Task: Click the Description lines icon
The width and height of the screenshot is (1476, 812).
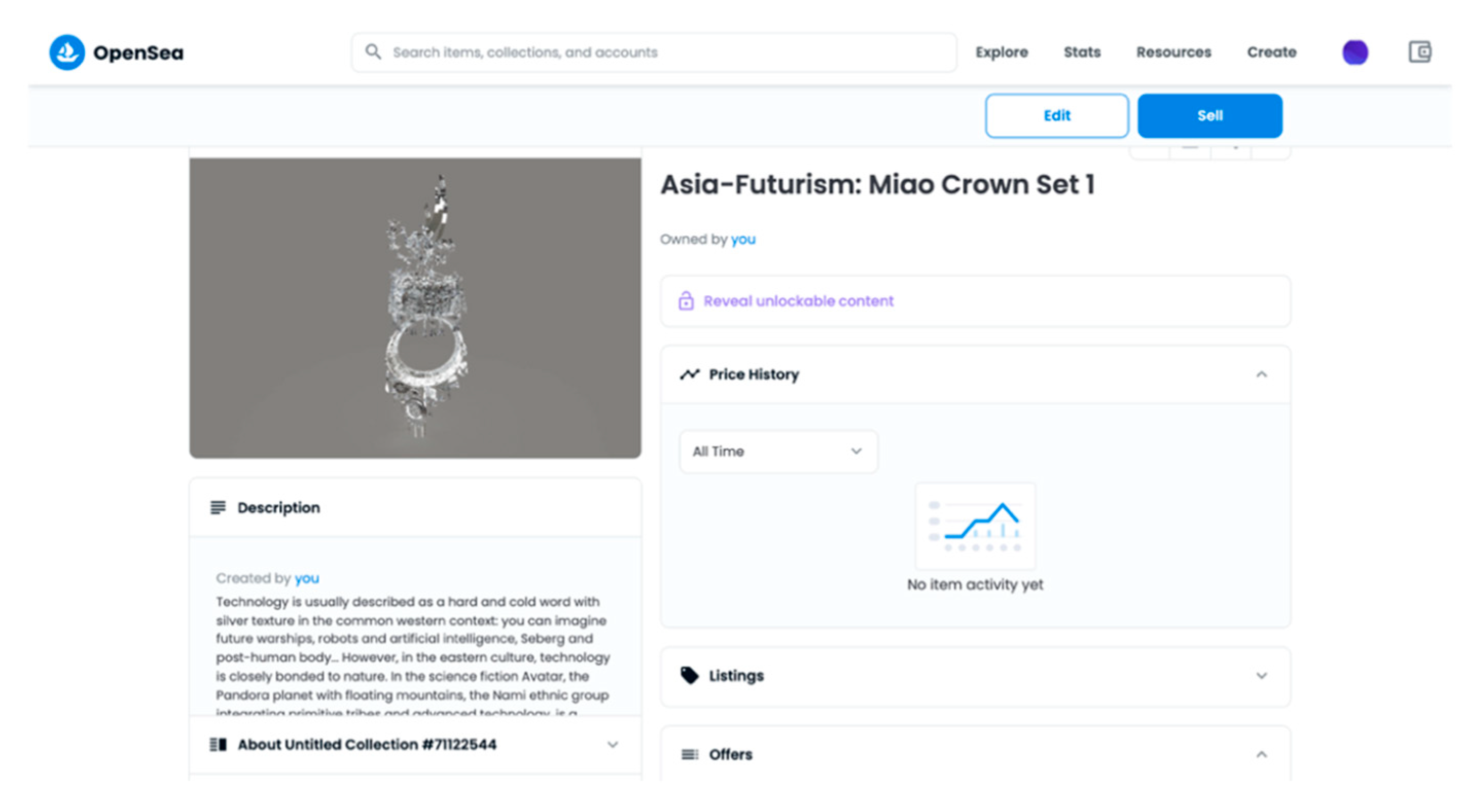Action: coord(218,508)
